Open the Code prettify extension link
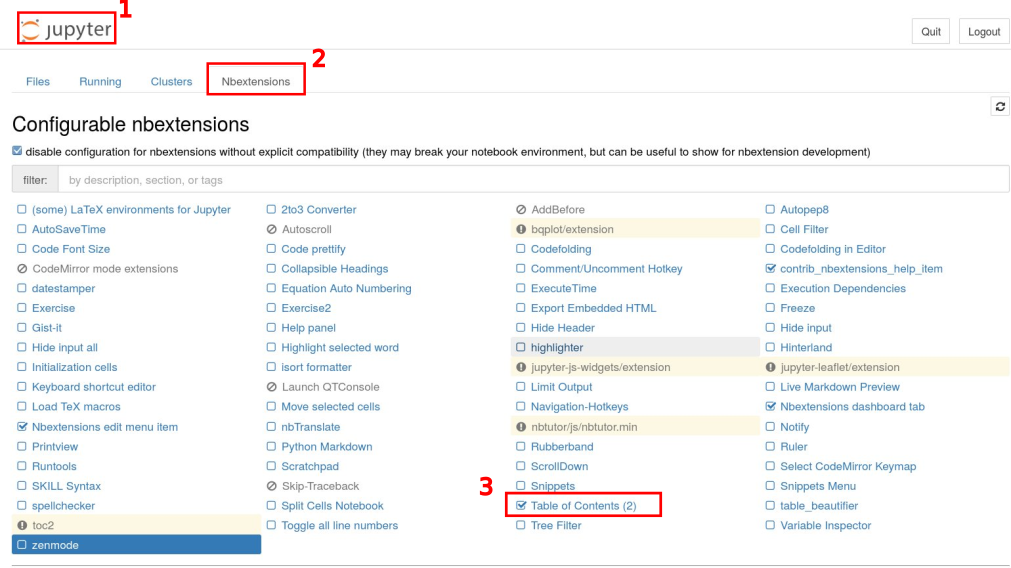 (313, 249)
